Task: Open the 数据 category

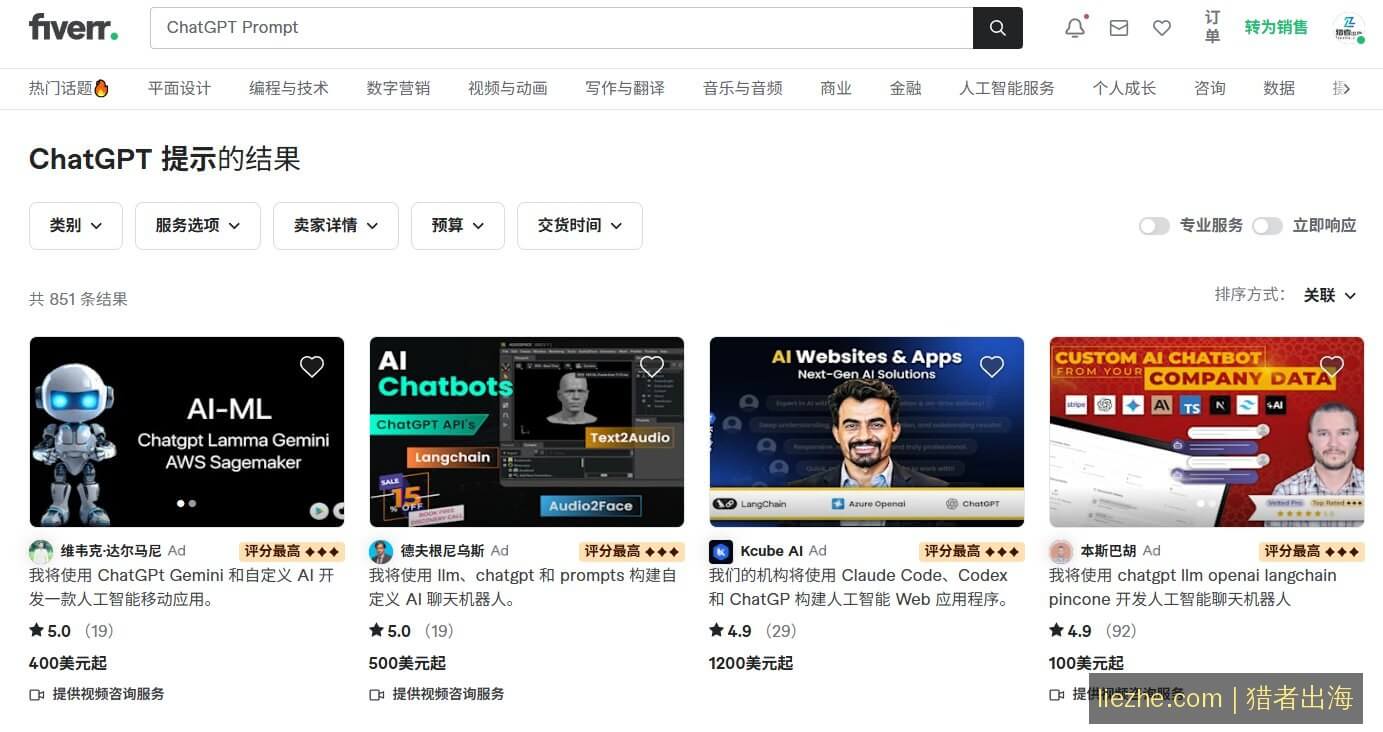Action: coord(1279,88)
